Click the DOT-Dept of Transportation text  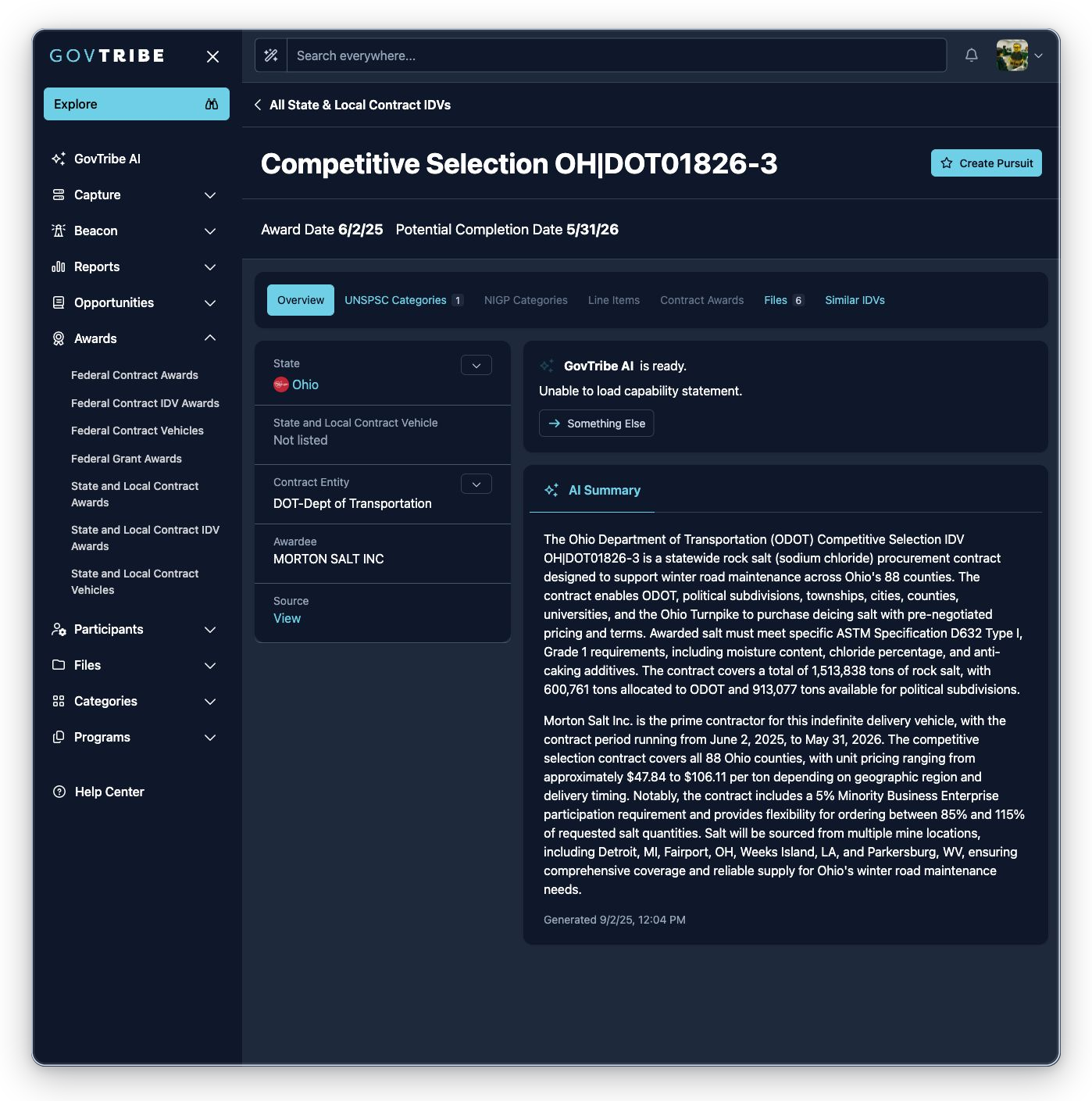(x=352, y=503)
